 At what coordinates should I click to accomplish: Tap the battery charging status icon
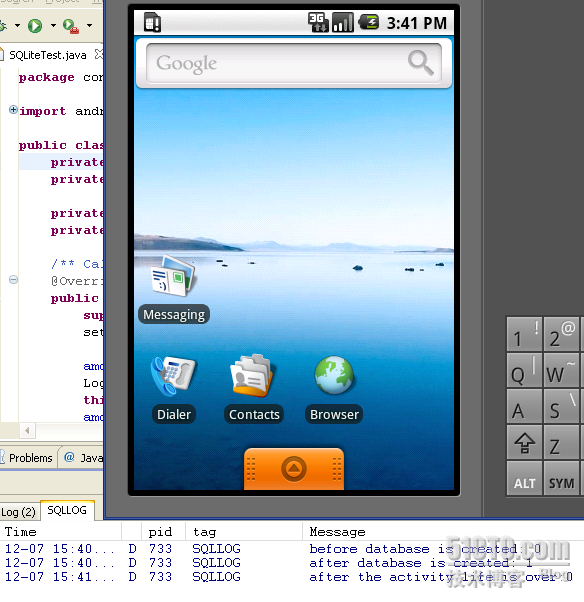[x=369, y=22]
